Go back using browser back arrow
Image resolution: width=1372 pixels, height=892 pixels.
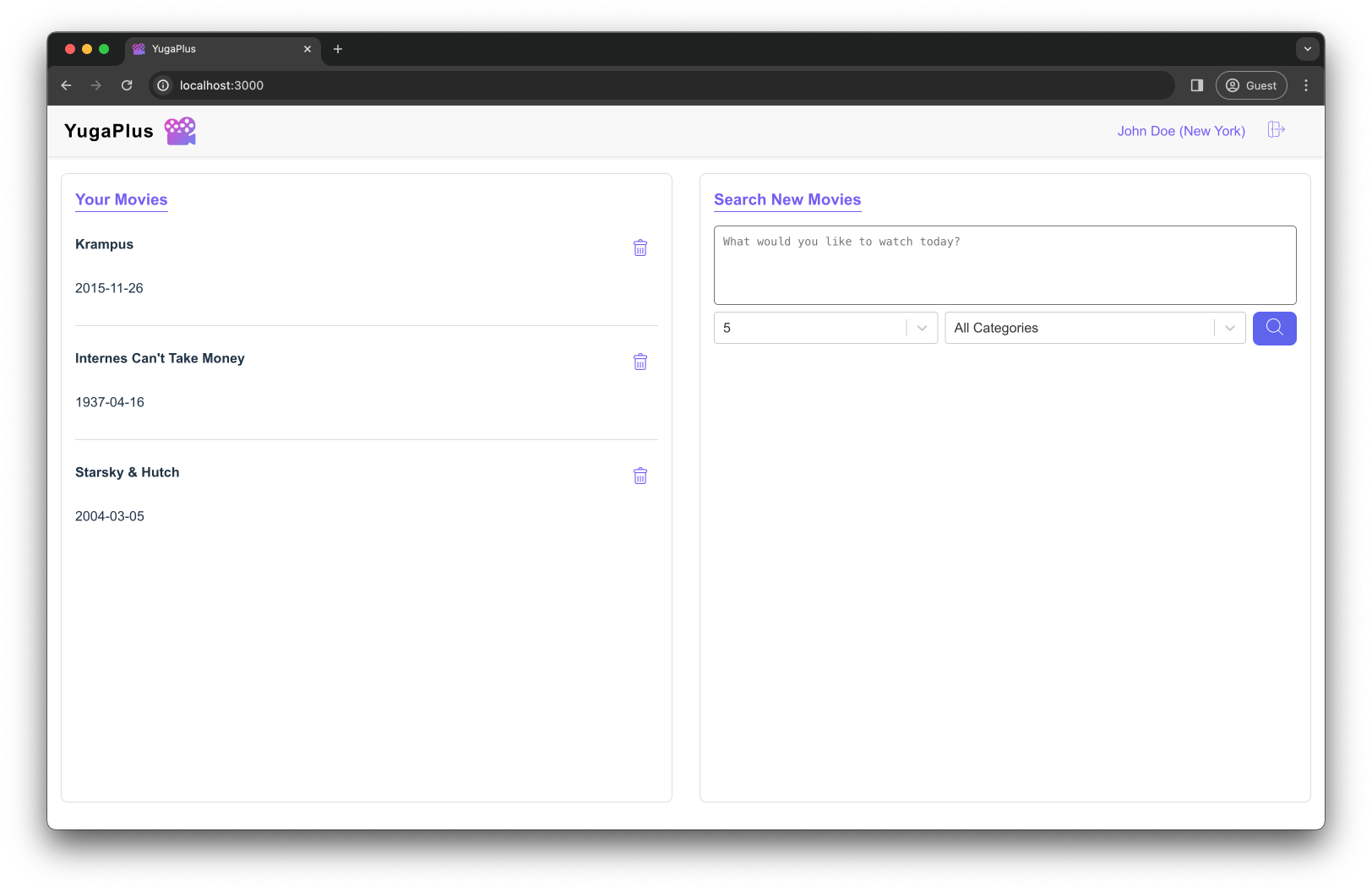click(66, 85)
